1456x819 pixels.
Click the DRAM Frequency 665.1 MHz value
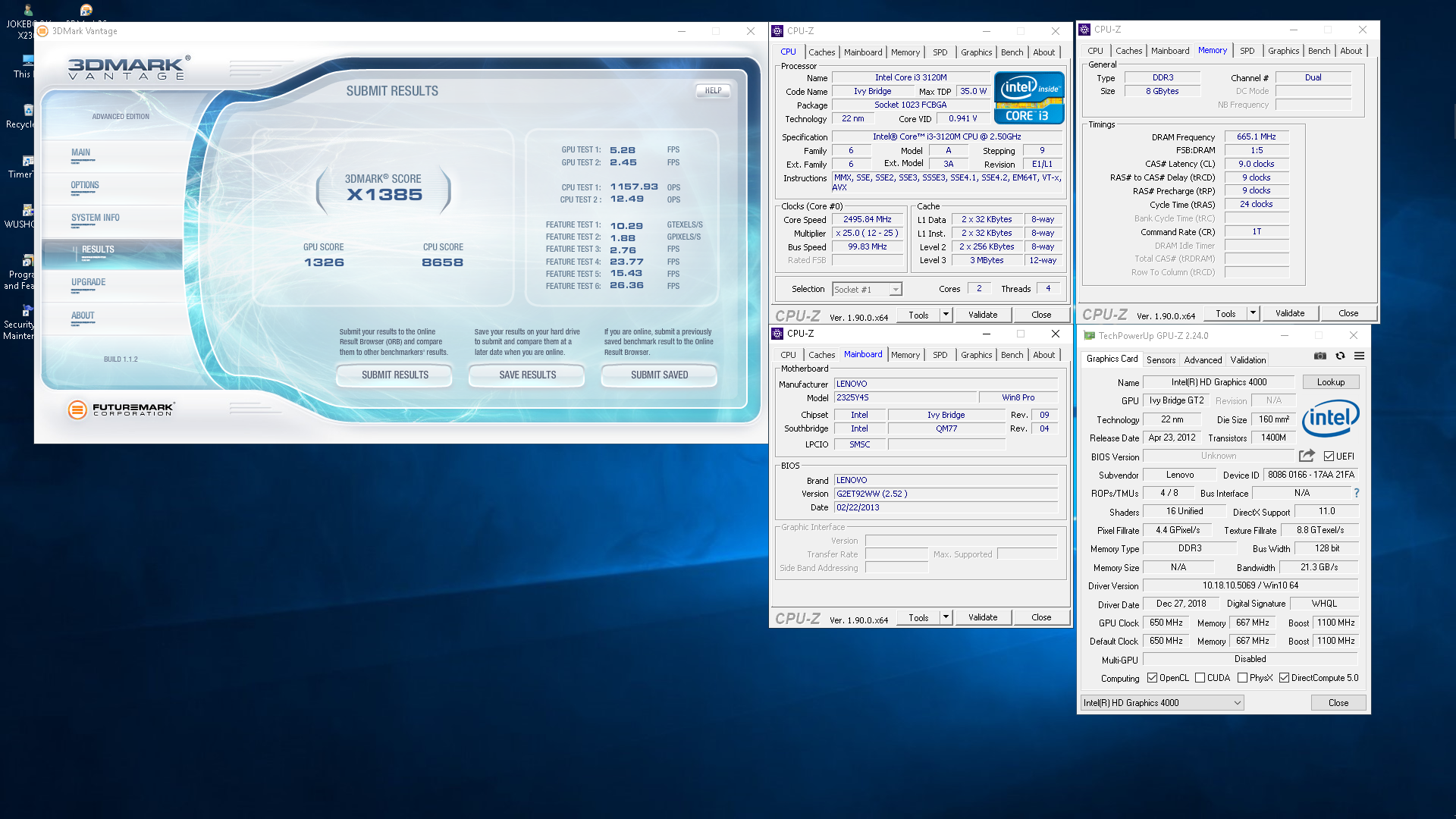pyautogui.click(x=1256, y=137)
